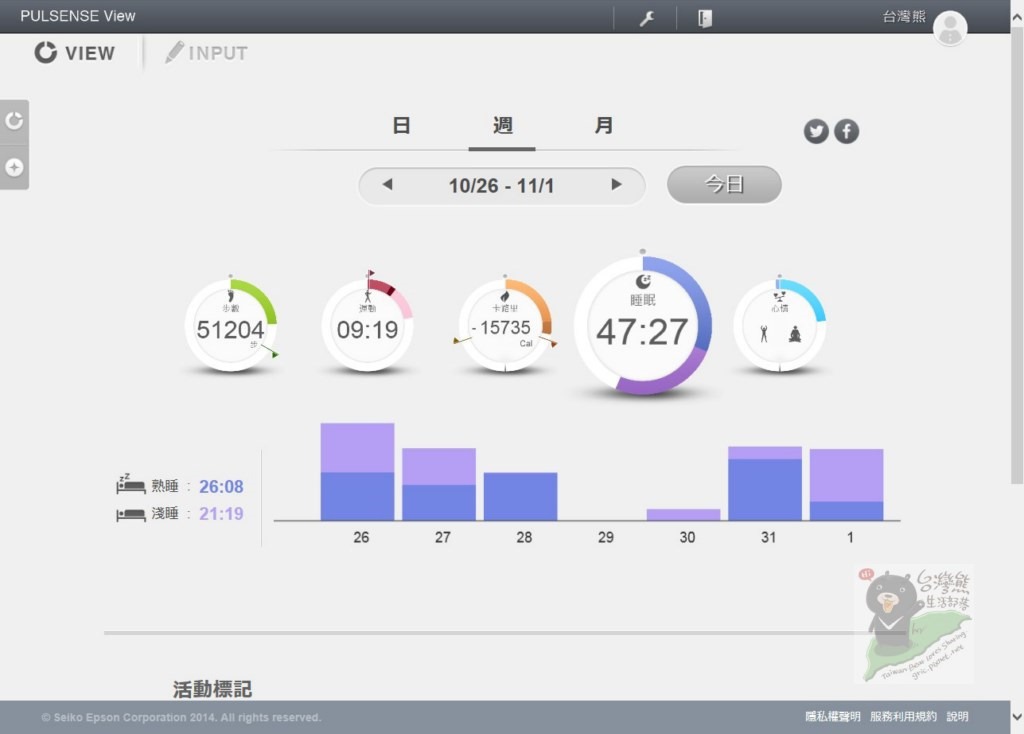Click the 台灣熊 username
1024x734 pixels.
[904, 16]
